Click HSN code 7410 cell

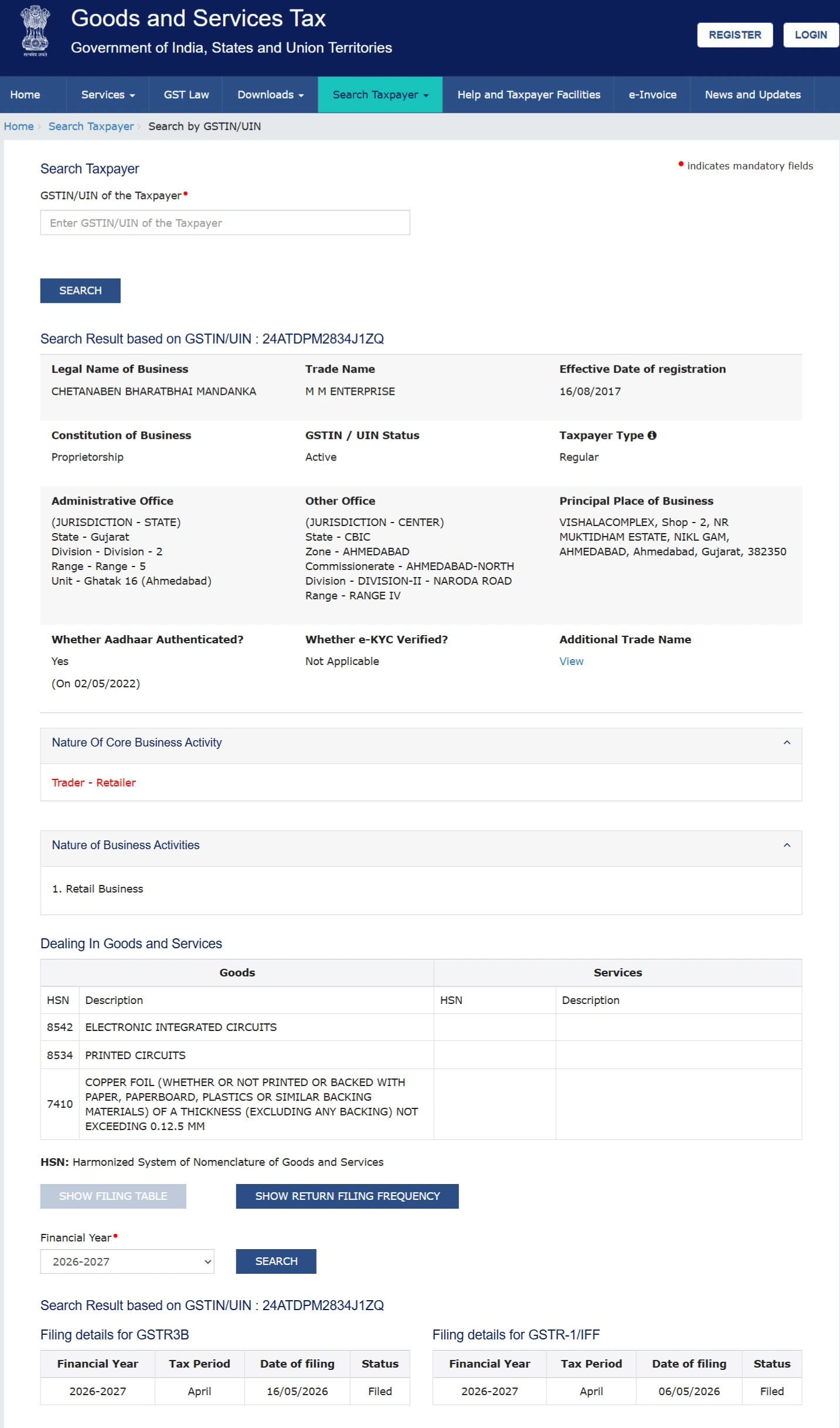point(60,1104)
